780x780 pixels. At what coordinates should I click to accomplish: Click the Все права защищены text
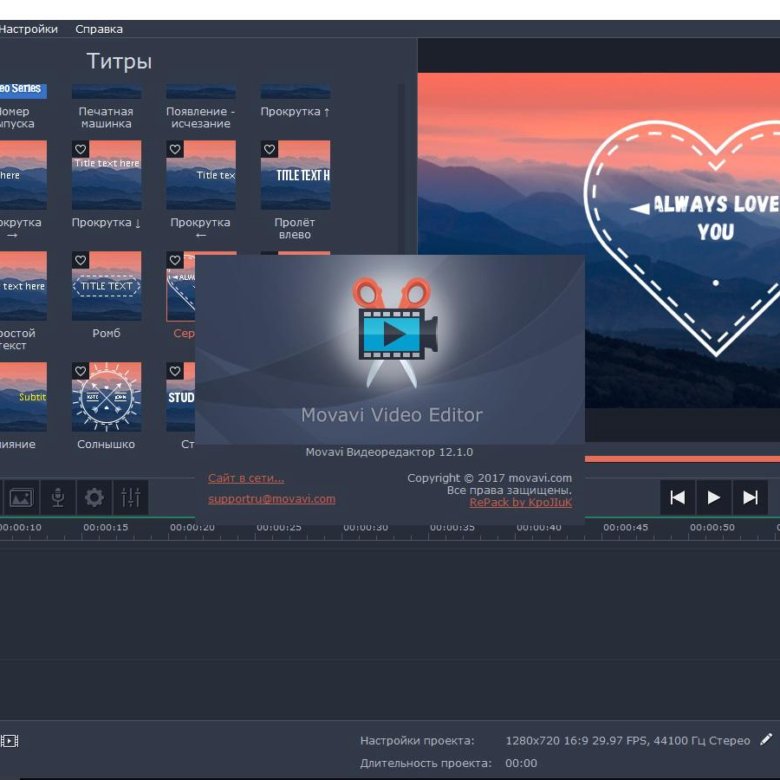coord(509,490)
